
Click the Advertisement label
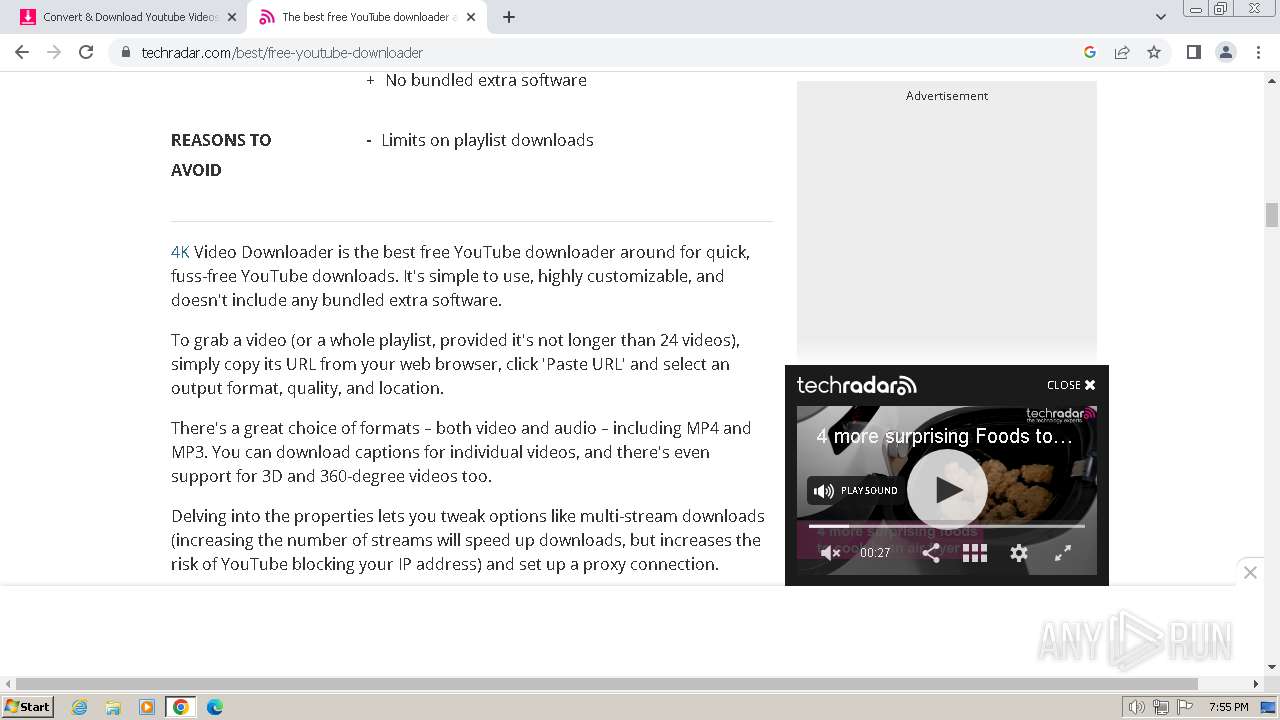point(947,96)
